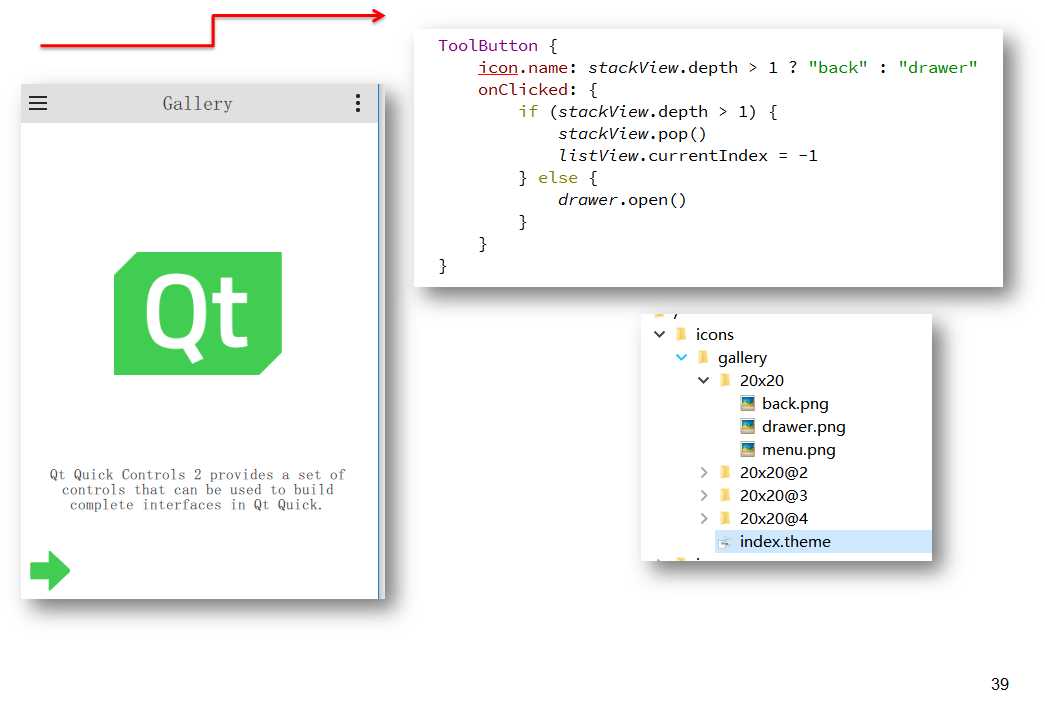1045x703 pixels.
Task: Select drawer.png file in the tree
Action: coord(803,426)
